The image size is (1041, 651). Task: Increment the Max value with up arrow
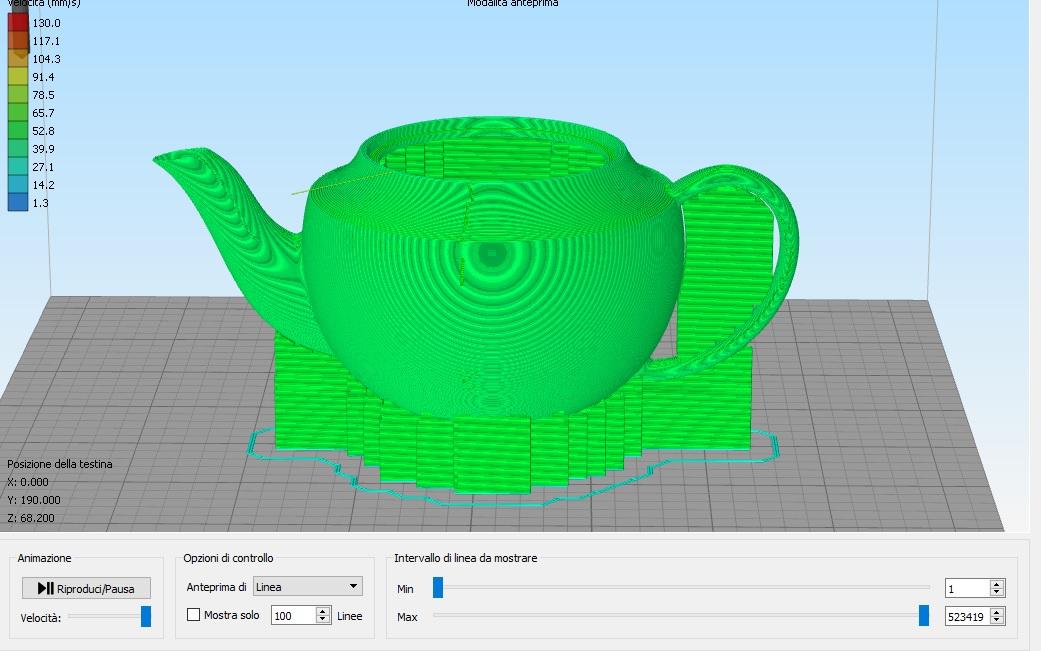[x=997, y=612]
